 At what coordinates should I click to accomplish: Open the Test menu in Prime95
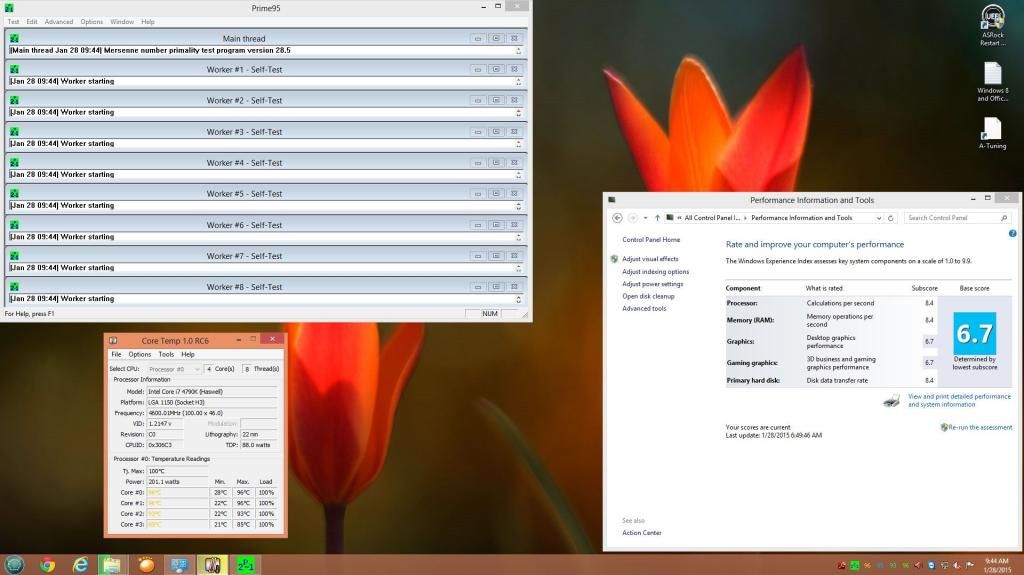coord(13,22)
